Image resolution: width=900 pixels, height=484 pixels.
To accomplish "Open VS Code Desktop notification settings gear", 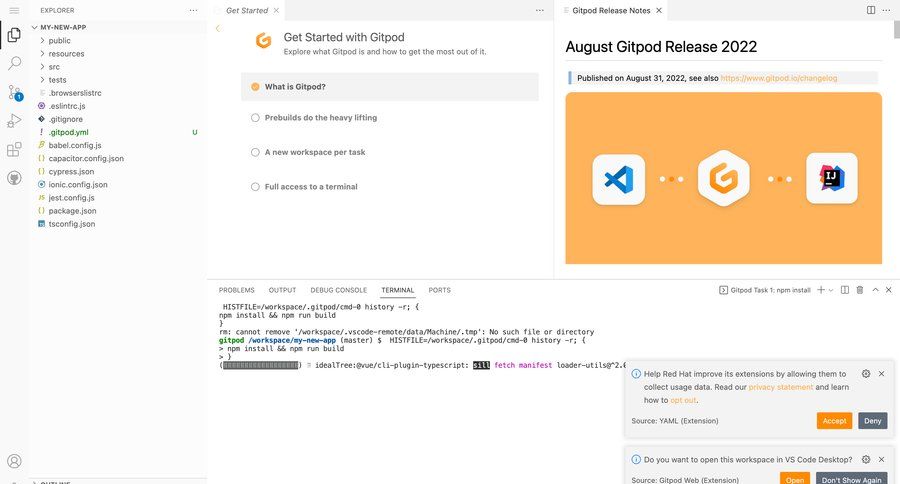I will pos(866,459).
